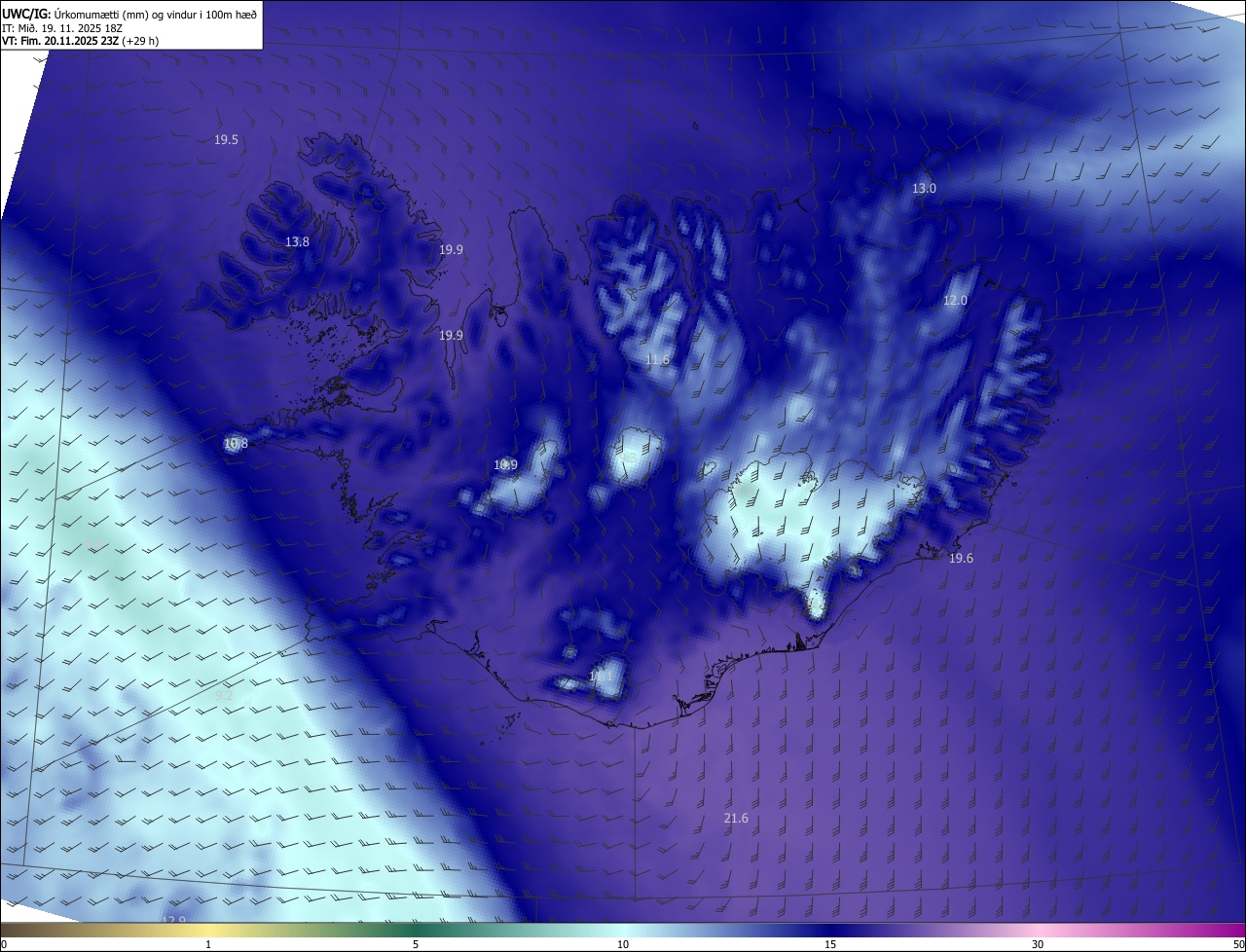Click the 19.5 value over the northwest sea
This screenshot has height=952, width=1246.
(226, 140)
